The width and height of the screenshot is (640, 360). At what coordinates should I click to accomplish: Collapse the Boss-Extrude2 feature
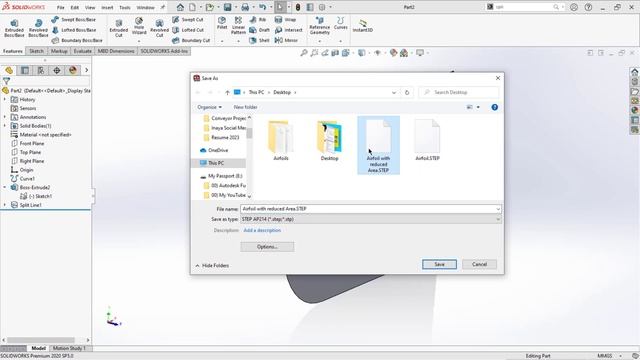[5, 187]
